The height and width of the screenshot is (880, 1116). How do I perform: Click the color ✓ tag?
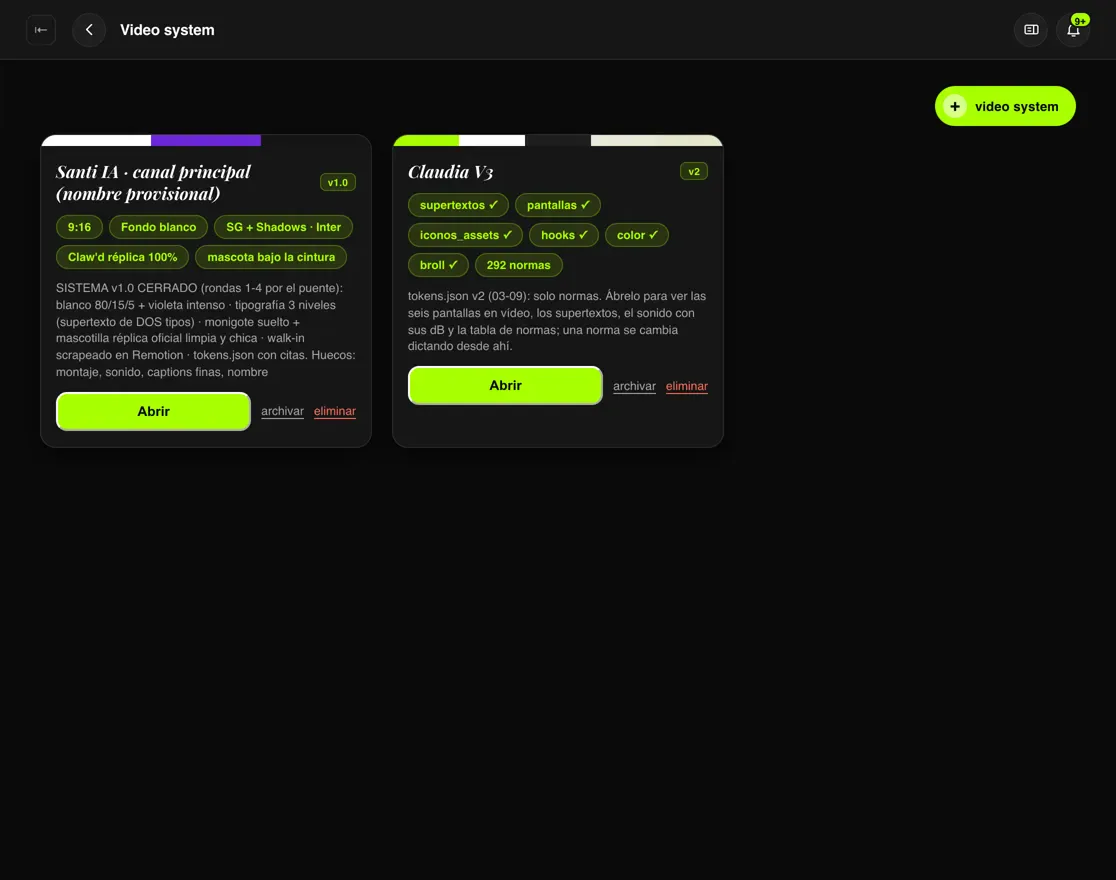click(x=637, y=235)
